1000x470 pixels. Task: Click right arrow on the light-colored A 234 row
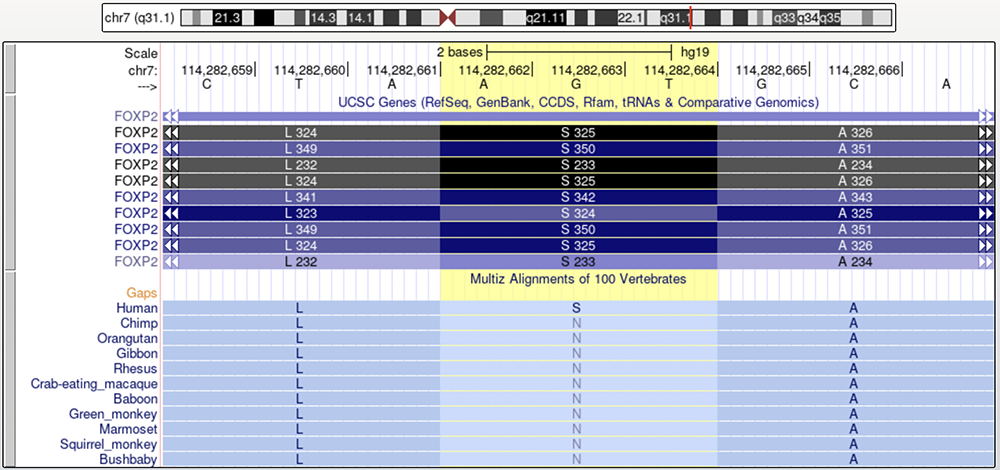pyautogui.click(x=986, y=262)
